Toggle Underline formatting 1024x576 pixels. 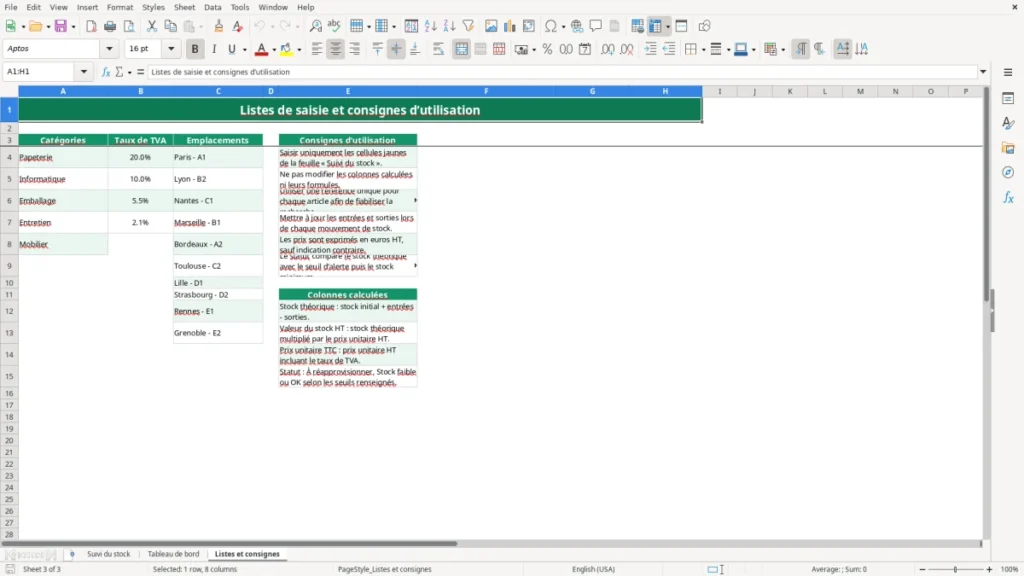pos(231,49)
